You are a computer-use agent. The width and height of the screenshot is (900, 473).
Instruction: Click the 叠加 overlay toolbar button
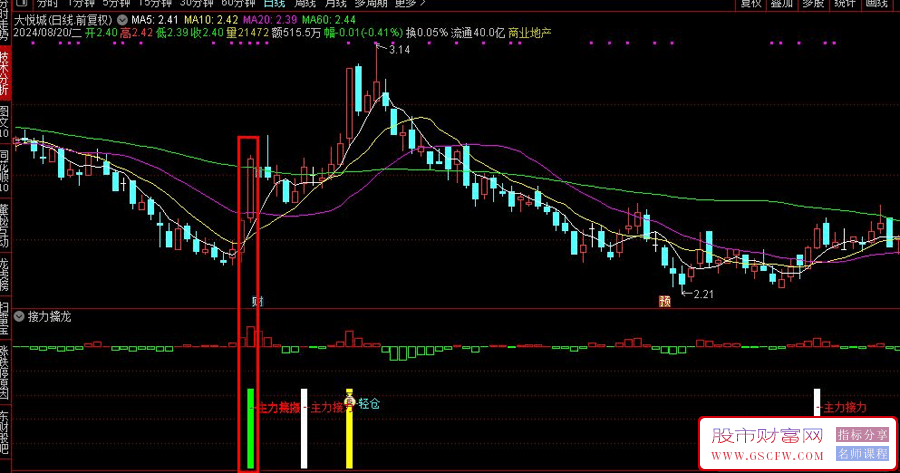point(782,3)
